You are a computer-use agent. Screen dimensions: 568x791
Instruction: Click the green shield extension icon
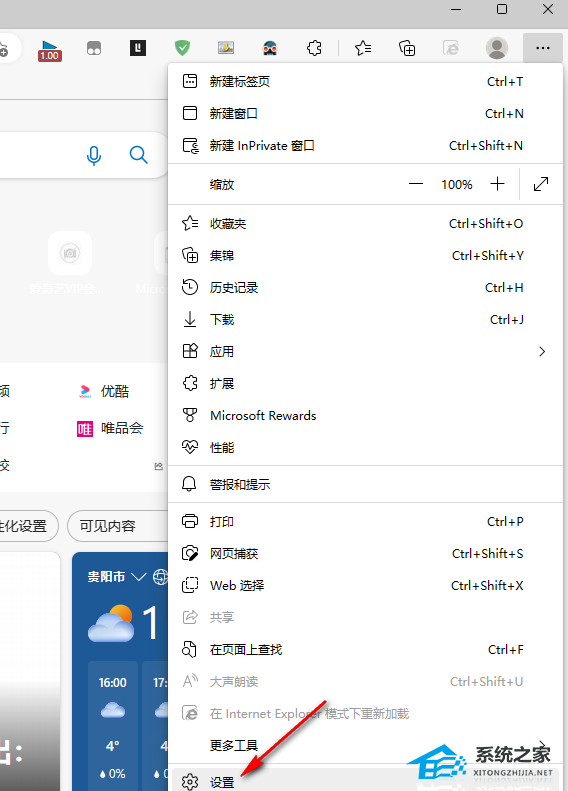point(182,48)
